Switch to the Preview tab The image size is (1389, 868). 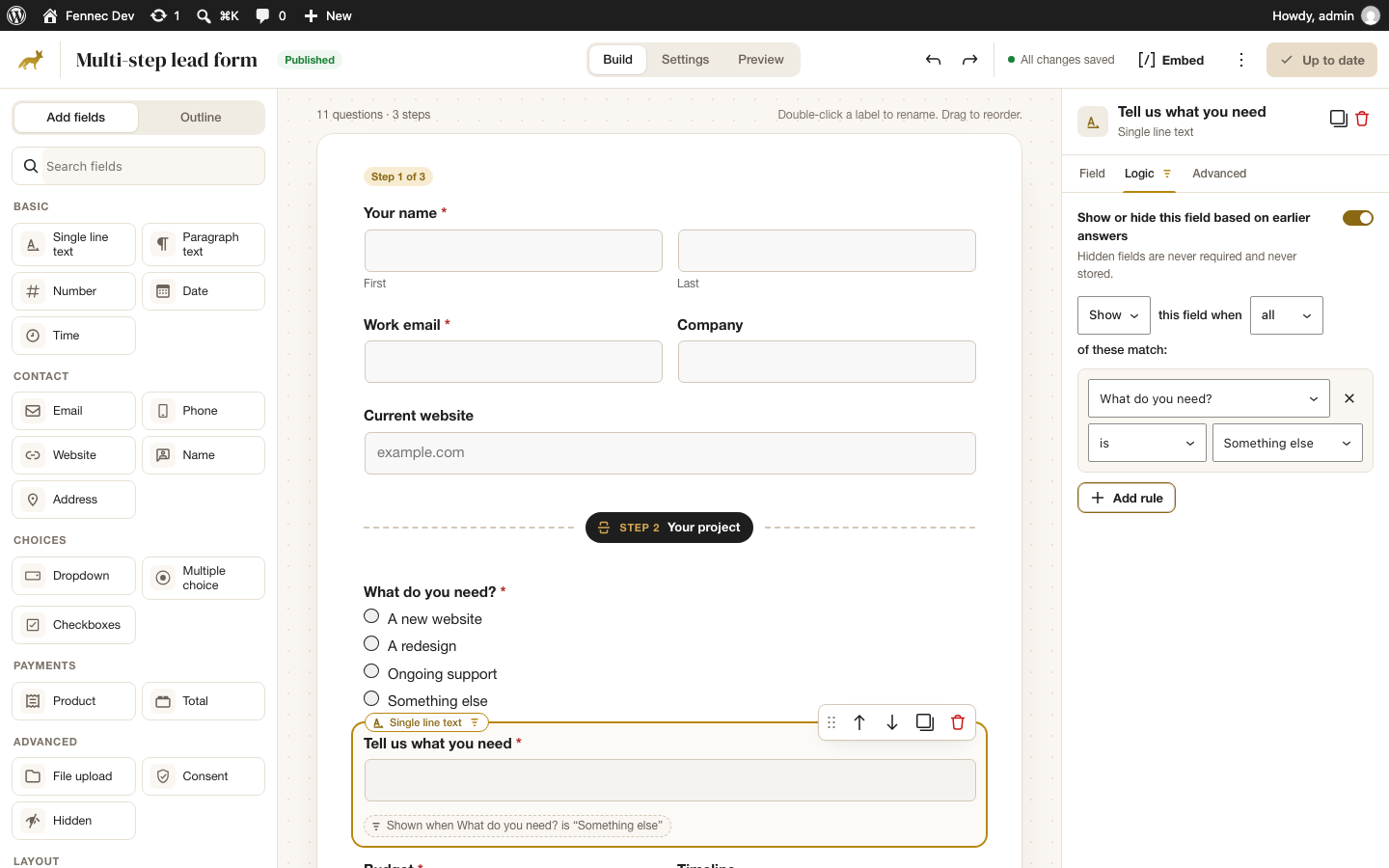[x=761, y=60]
